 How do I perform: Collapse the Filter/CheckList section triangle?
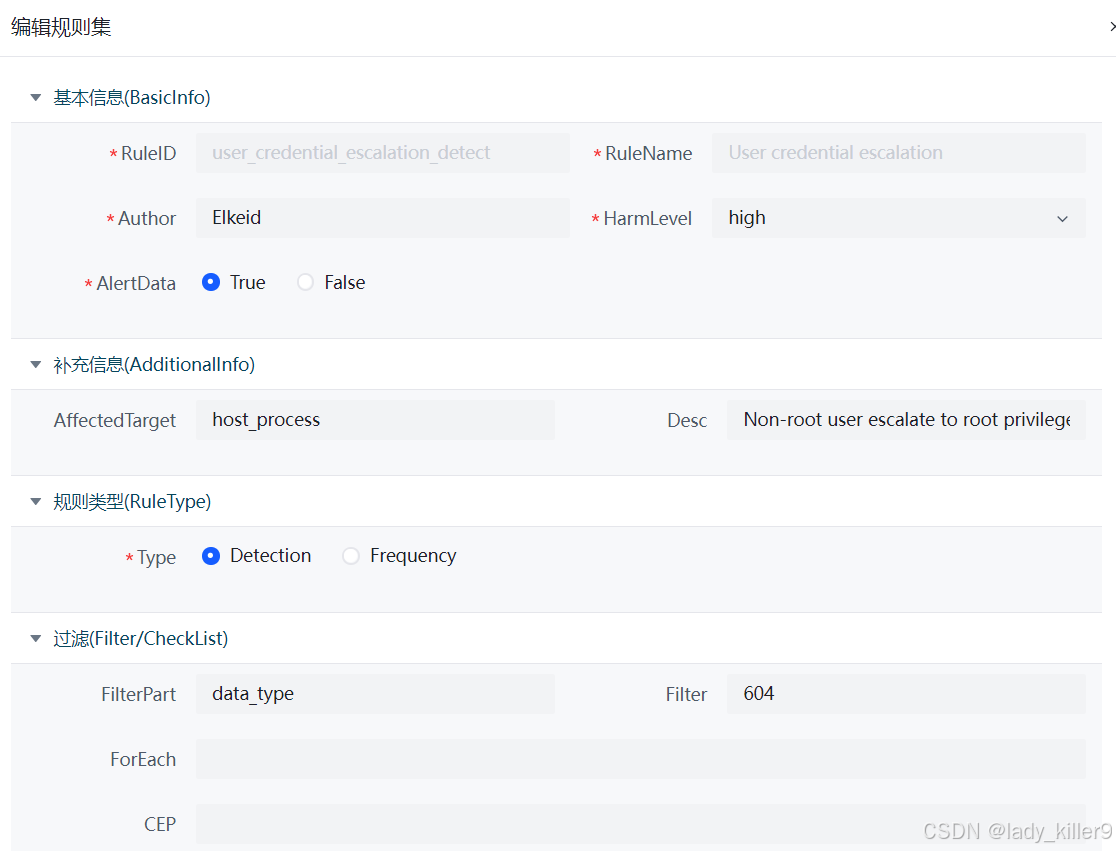[x=36, y=639]
